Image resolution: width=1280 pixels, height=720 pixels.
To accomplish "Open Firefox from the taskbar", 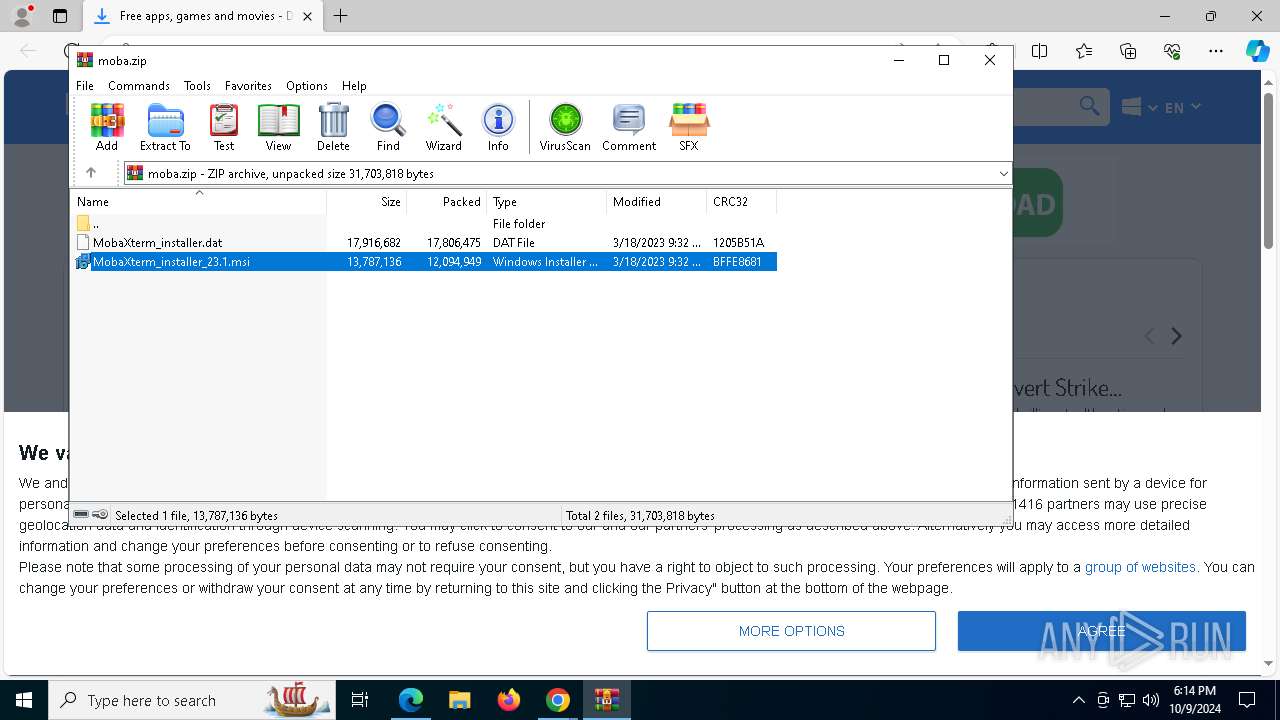I will pos(509,700).
